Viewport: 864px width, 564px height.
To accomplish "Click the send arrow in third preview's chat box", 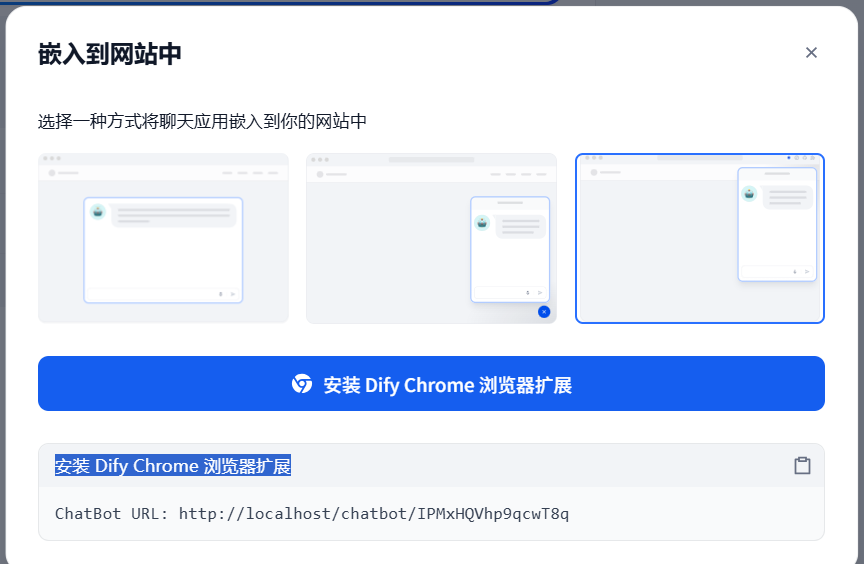I will [x=807, y=272].
